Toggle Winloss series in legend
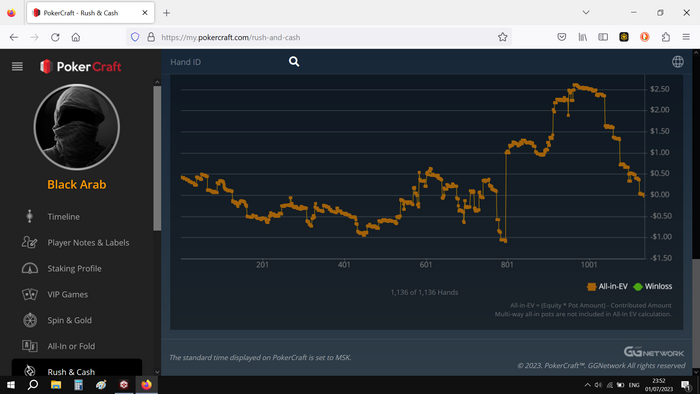The width and height of the screenshot is (700, 394). (x=653, y=286)
